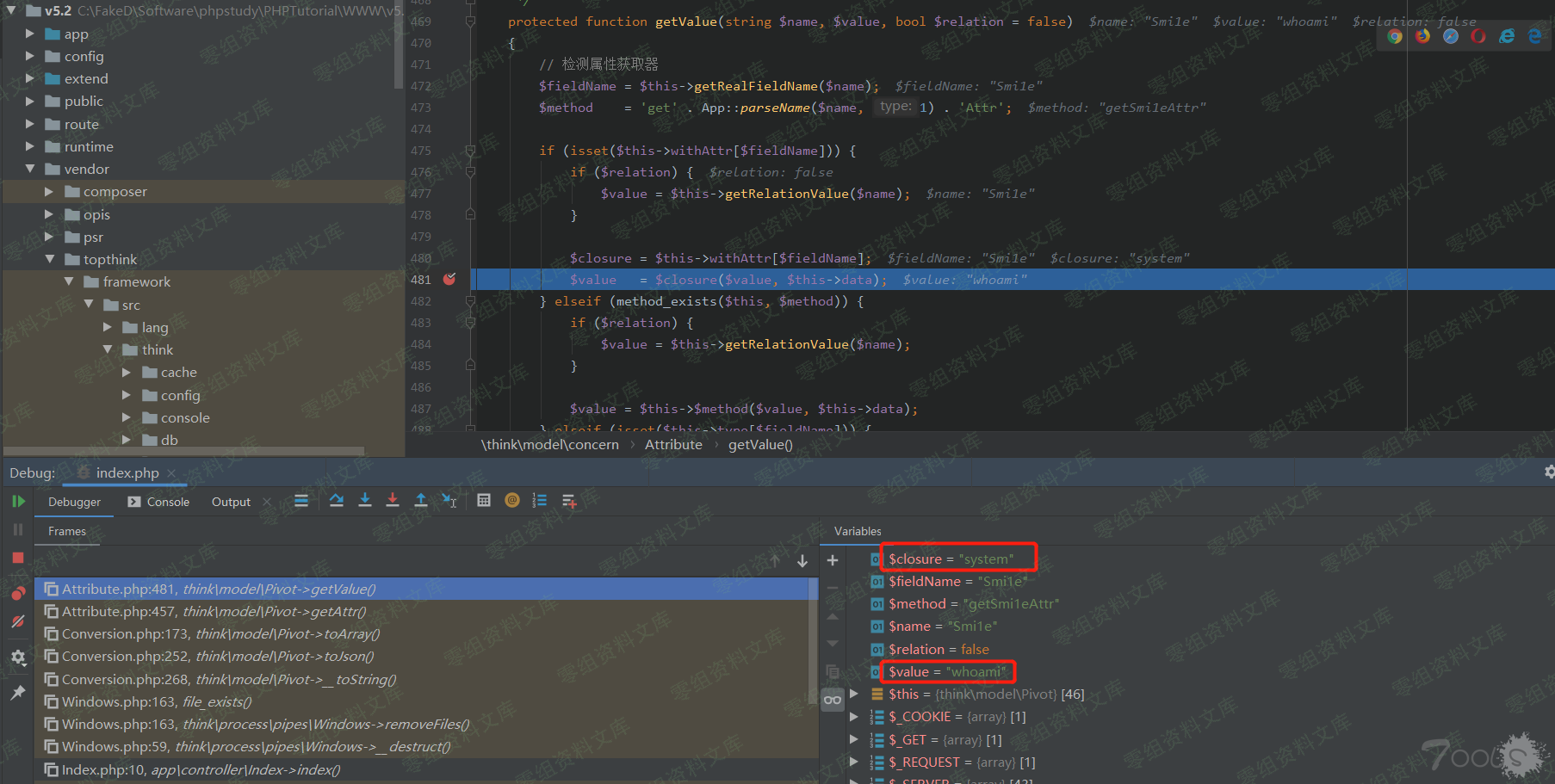Click the Step Out icon

click(x=421, y=501)
